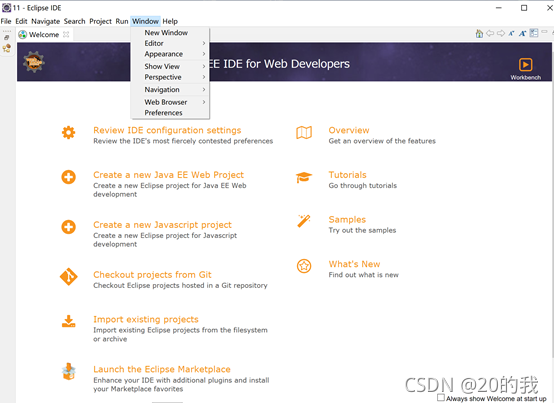Image resolution: width=554 pixels, height=403 pixels.
Task: Click text "Get an overview of the features"
Action: [382, 141]
